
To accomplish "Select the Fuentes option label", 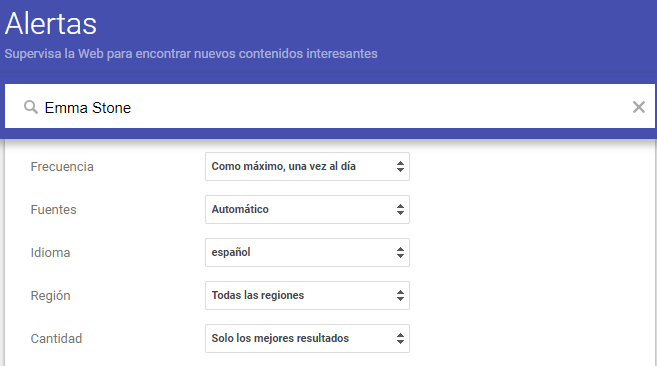I will [53, 209].
